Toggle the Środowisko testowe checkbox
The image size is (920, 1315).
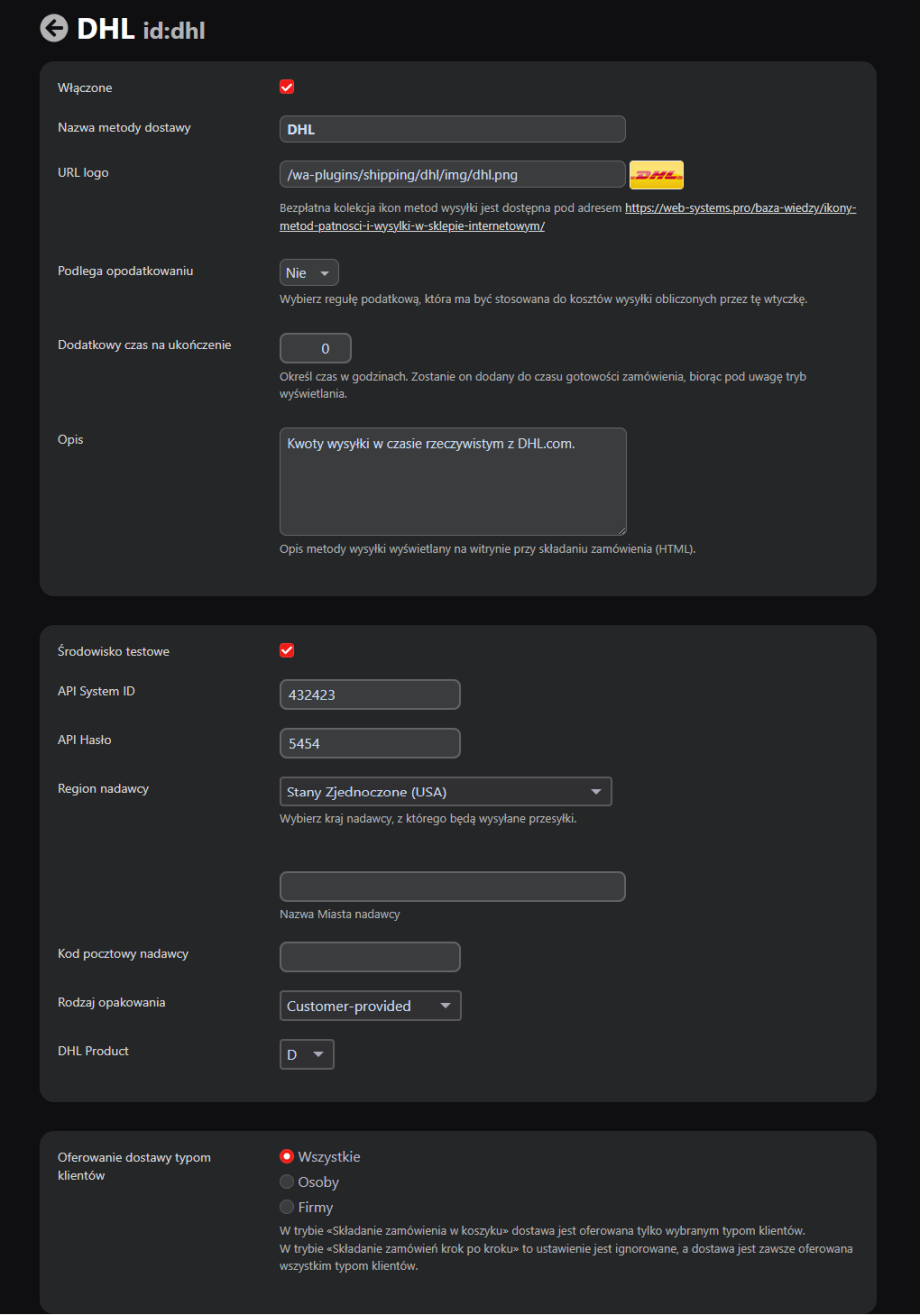pos(287,651)
